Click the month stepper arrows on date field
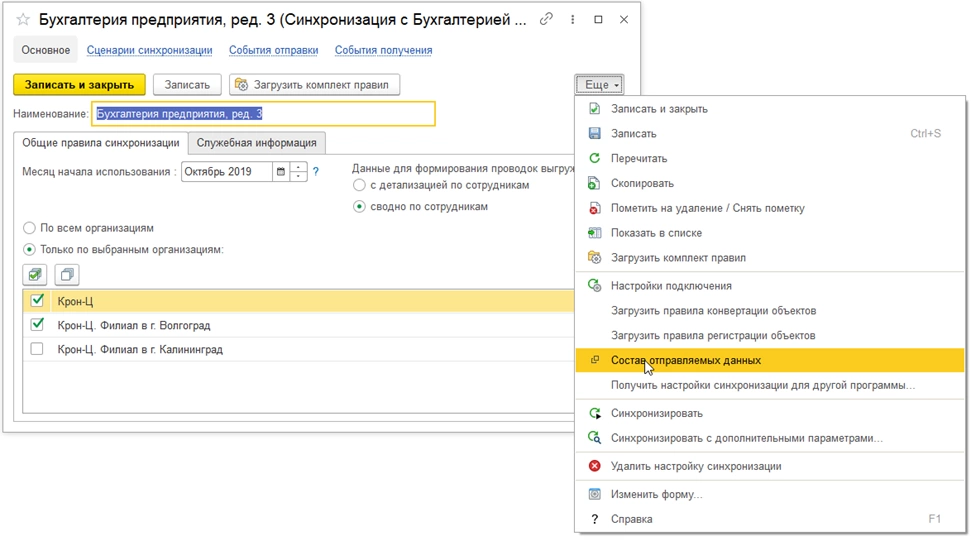Image resolution: width=971 pixels, height=541 pixels. click(x=298, y=172)
